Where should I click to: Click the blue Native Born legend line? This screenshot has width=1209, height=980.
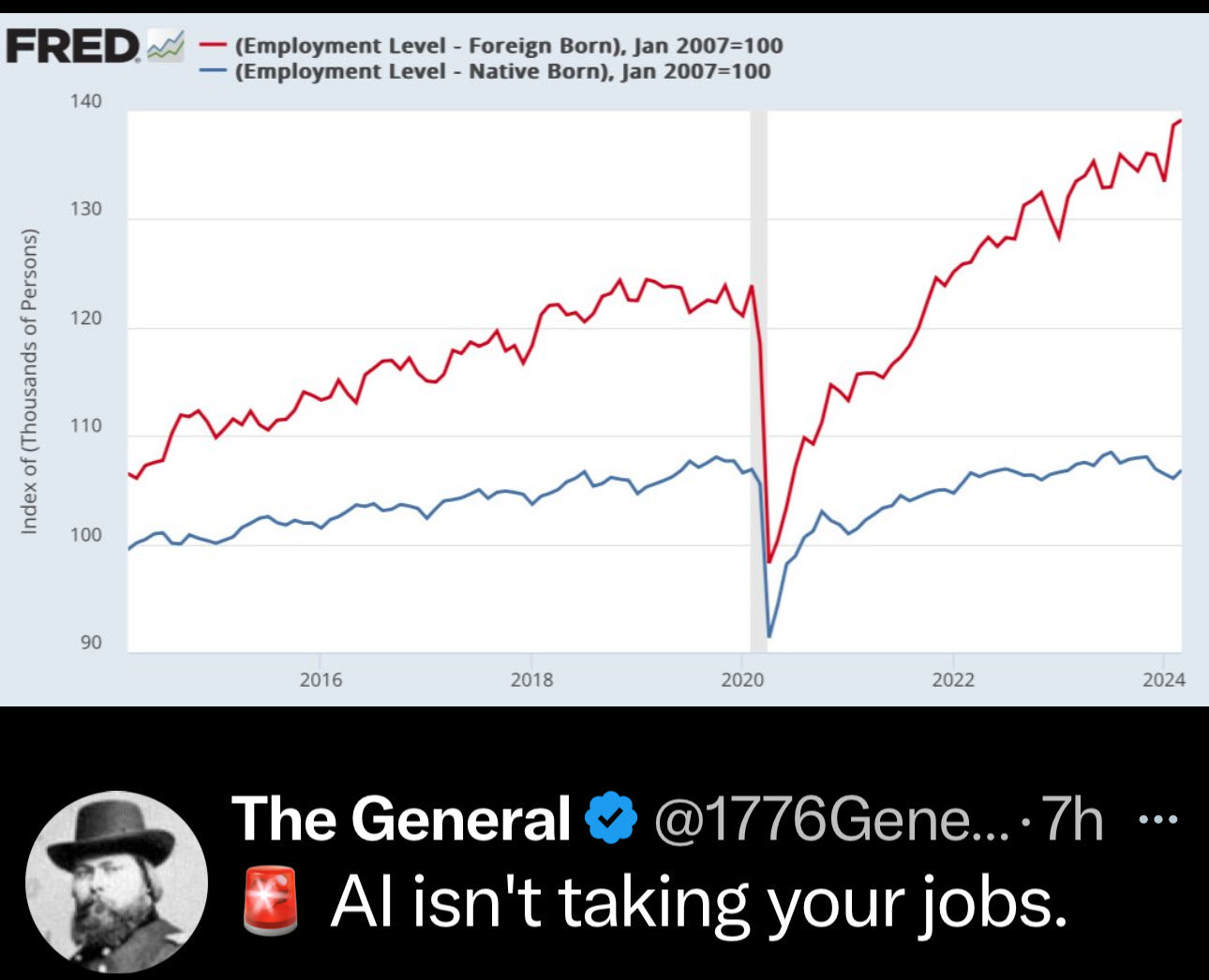click(218, 71)
